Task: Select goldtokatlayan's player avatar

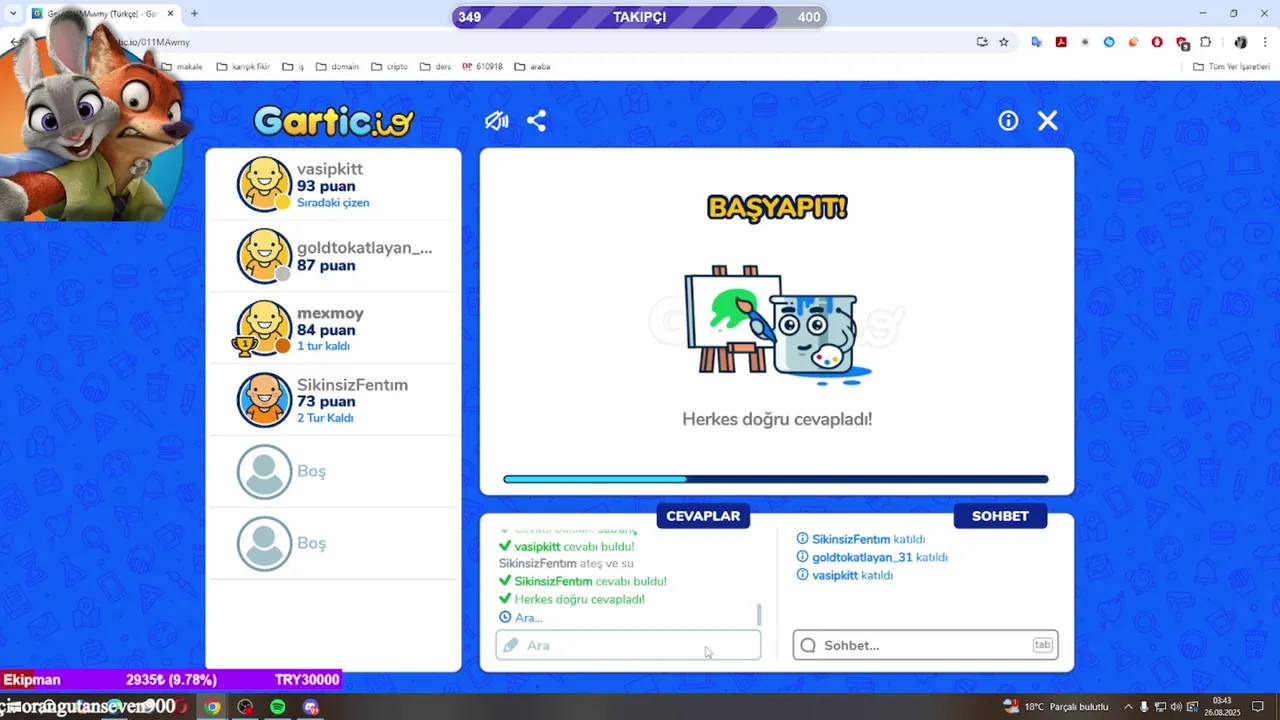Action: tap(264, 256)
